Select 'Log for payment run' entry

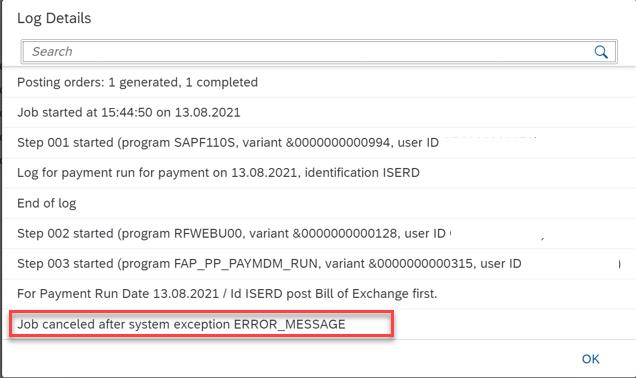(x=320, y=173)
